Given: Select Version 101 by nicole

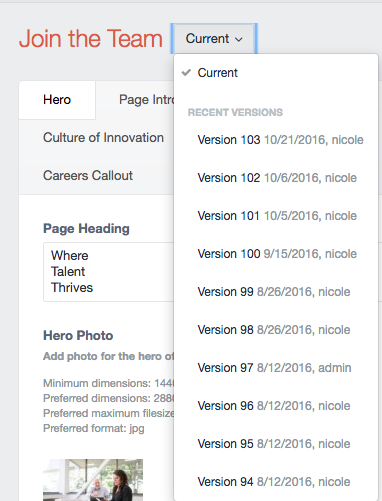Looking at the screenshot, I should [276, 216].
